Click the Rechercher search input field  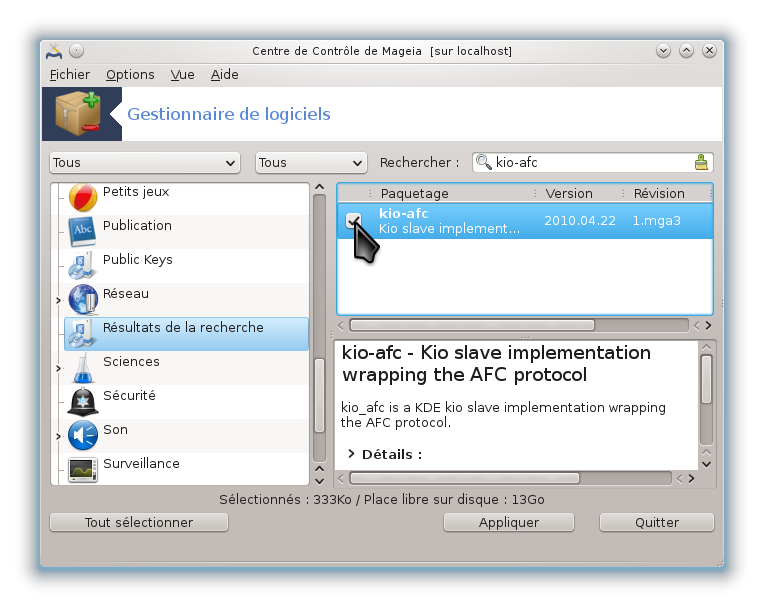coord(593,162)
